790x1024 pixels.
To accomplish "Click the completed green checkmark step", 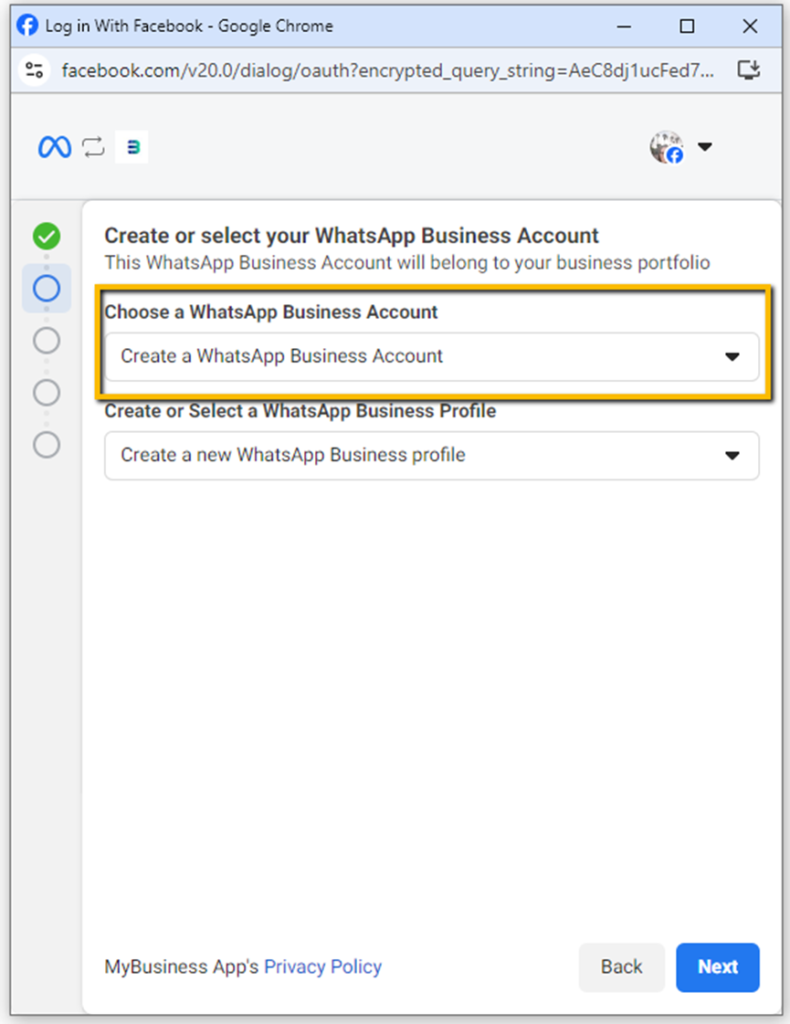I will [x=46, y=236].
